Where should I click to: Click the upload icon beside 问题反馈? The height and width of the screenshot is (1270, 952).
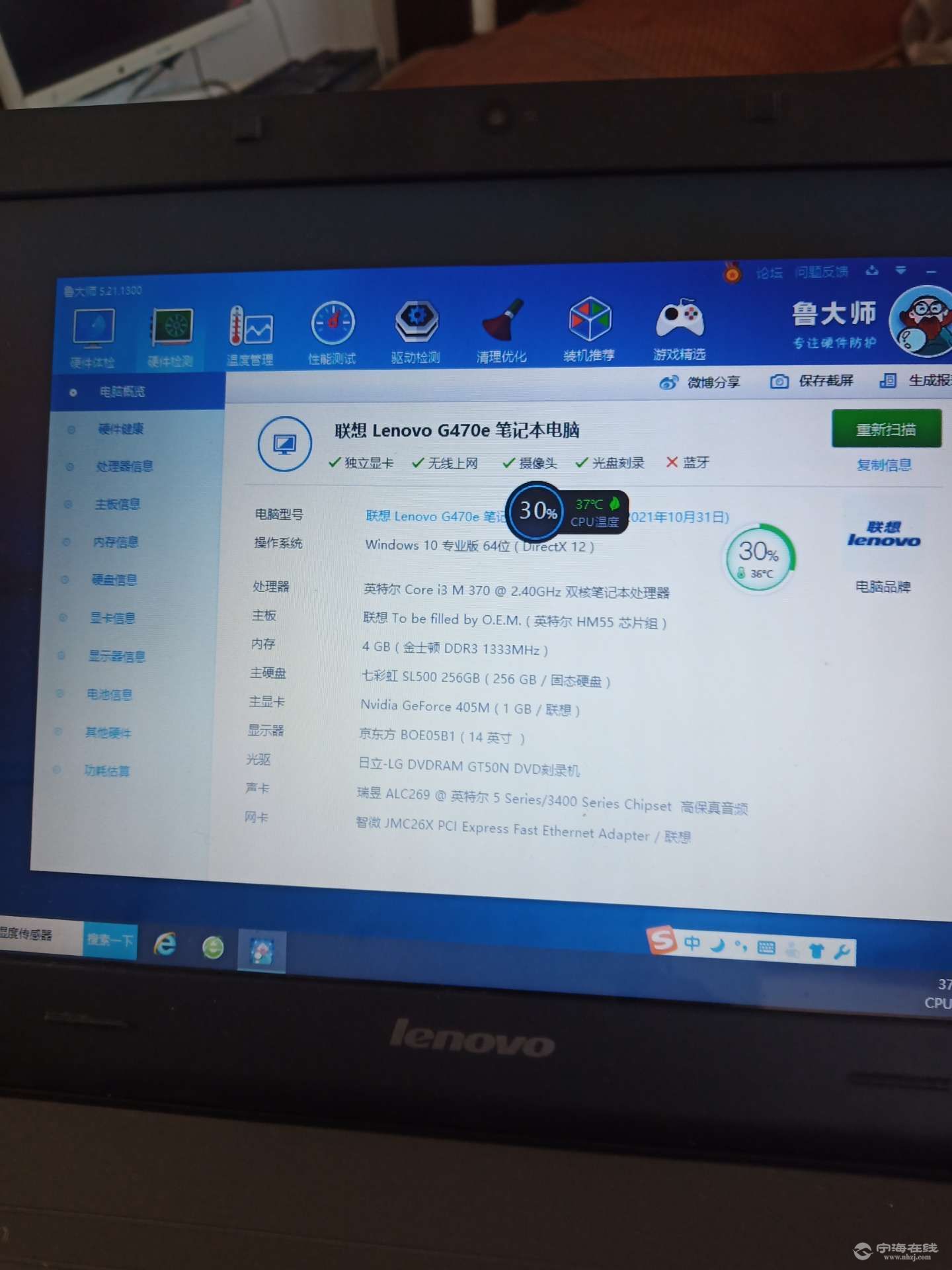point(872,270)
